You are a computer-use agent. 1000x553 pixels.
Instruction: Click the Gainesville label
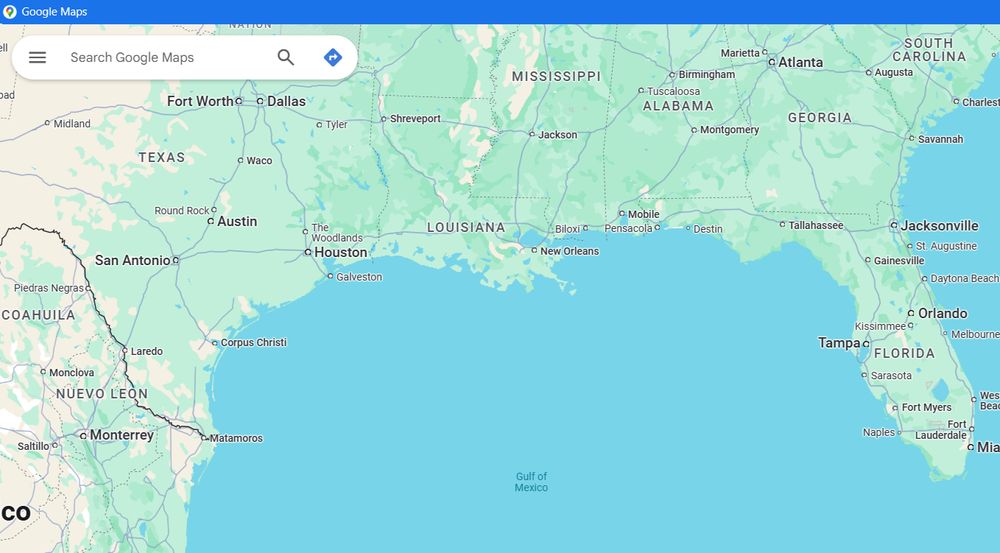[x=899, y=261]
